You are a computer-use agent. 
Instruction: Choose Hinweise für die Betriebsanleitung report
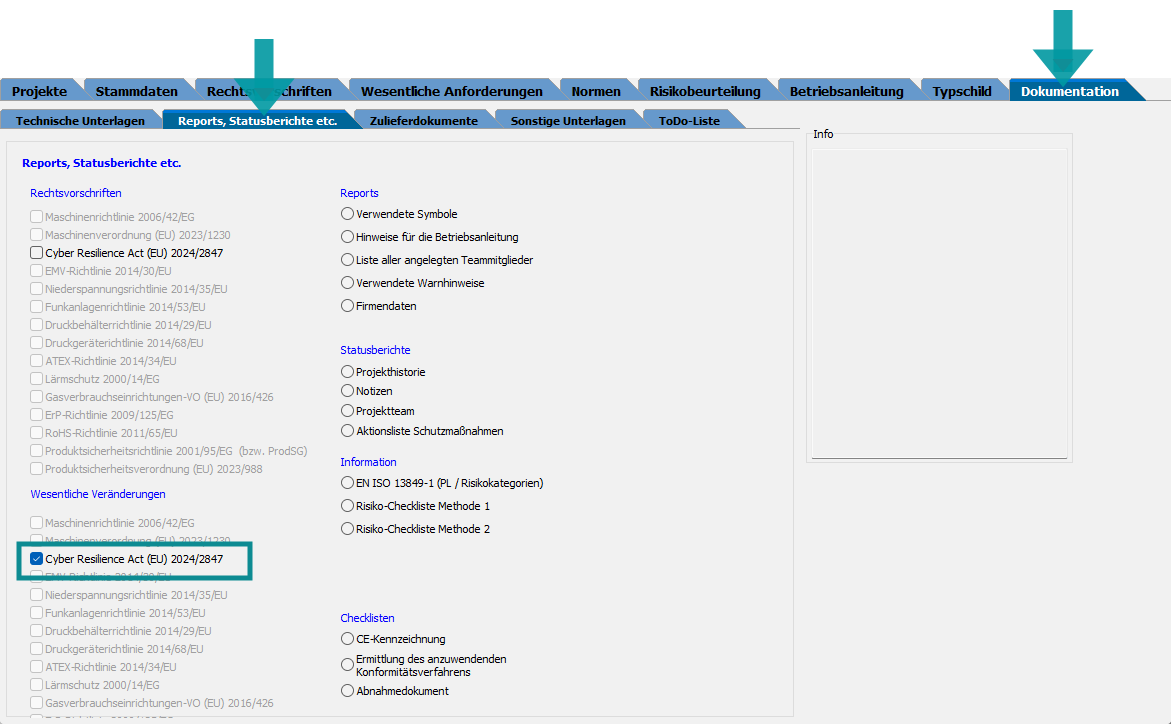pyautogui.click(x=348, y=237)
